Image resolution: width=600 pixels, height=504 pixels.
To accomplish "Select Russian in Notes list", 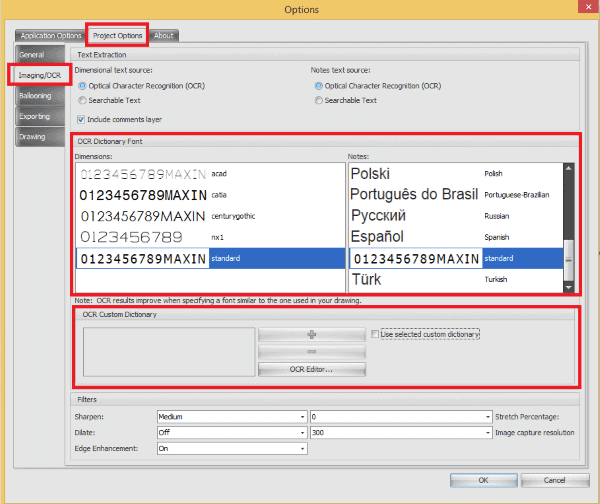I will 456,216.
